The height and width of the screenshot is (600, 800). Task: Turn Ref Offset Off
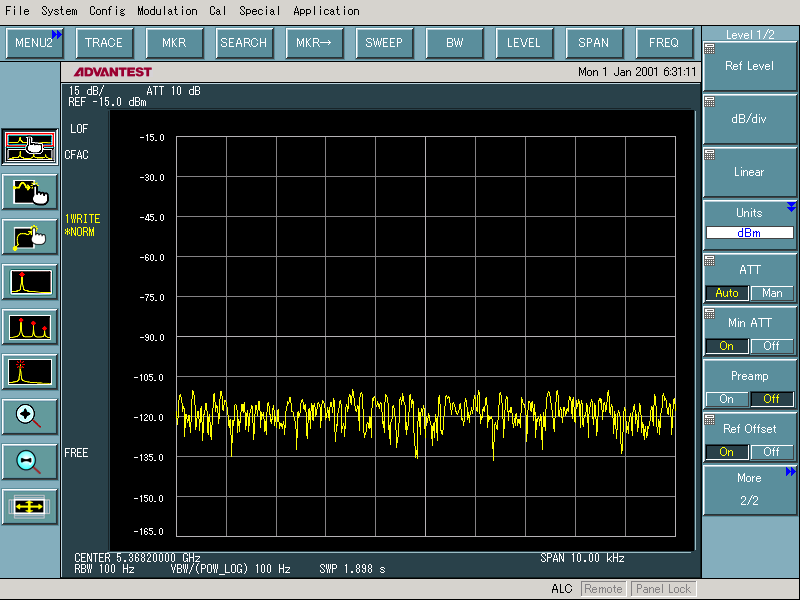pos(772,452)
